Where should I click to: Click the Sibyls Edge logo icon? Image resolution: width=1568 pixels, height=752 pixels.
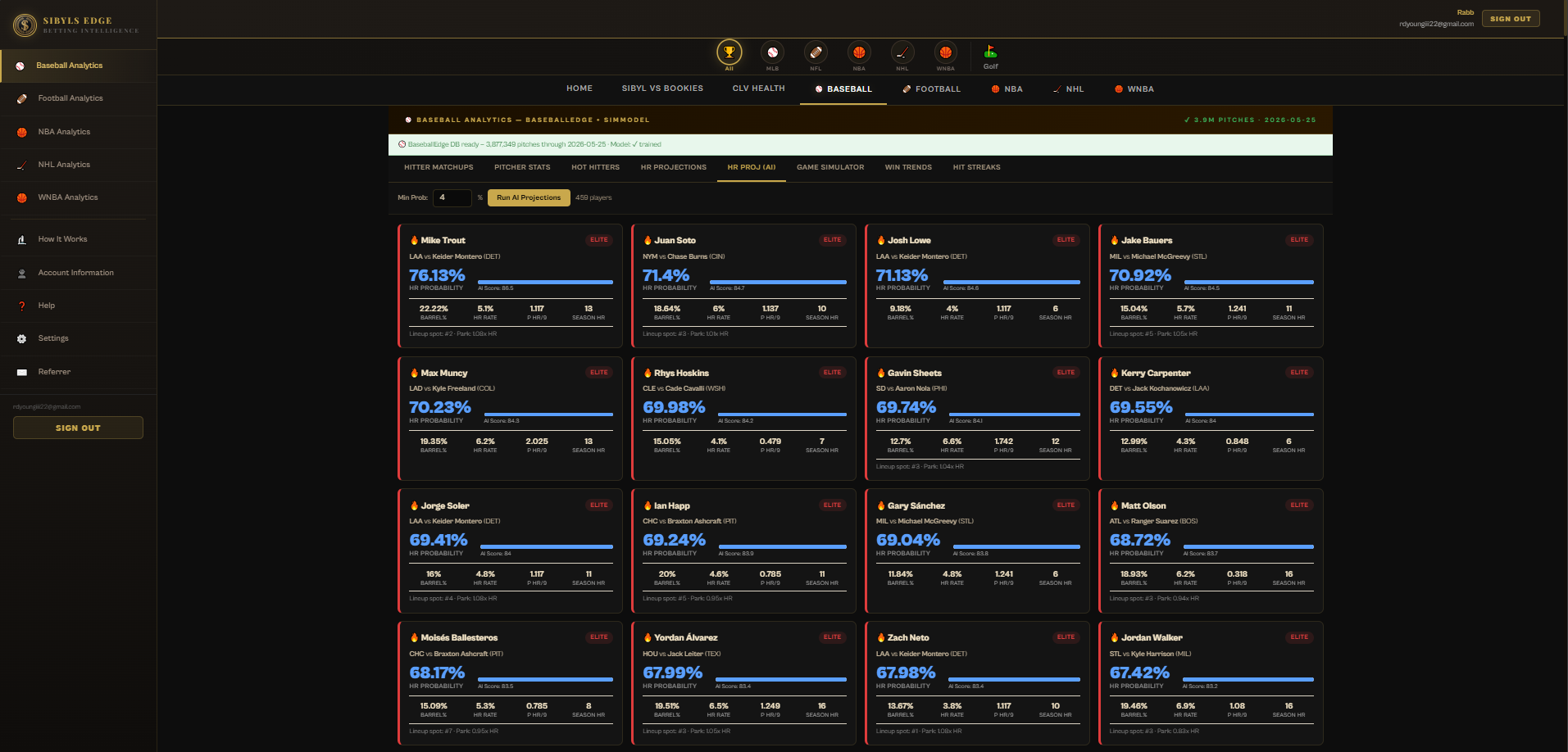point(25,25)
